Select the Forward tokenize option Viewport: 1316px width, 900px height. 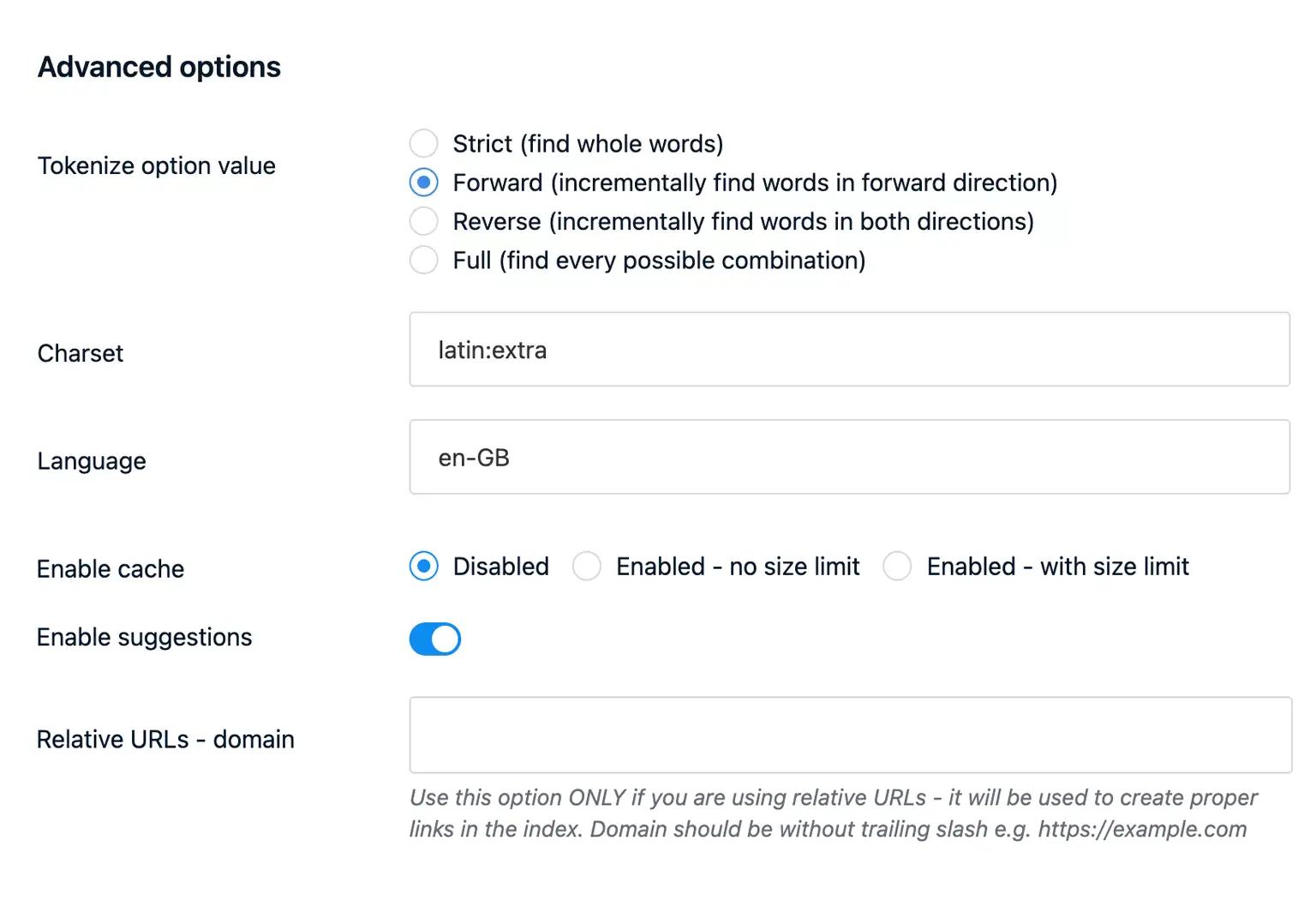pyautogui.click(x=424, y=182)
